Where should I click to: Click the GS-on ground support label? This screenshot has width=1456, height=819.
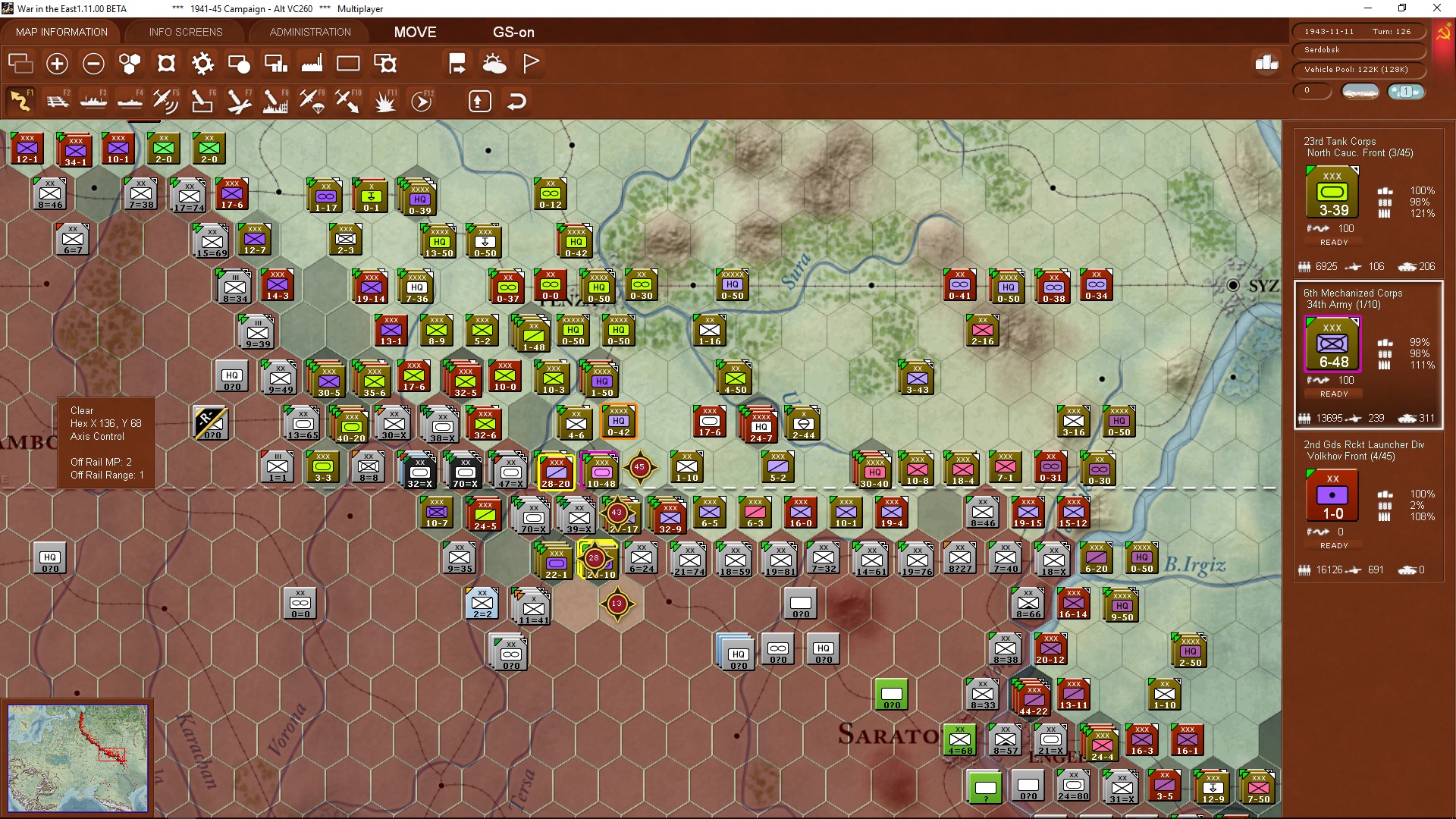tap(513, 32)
